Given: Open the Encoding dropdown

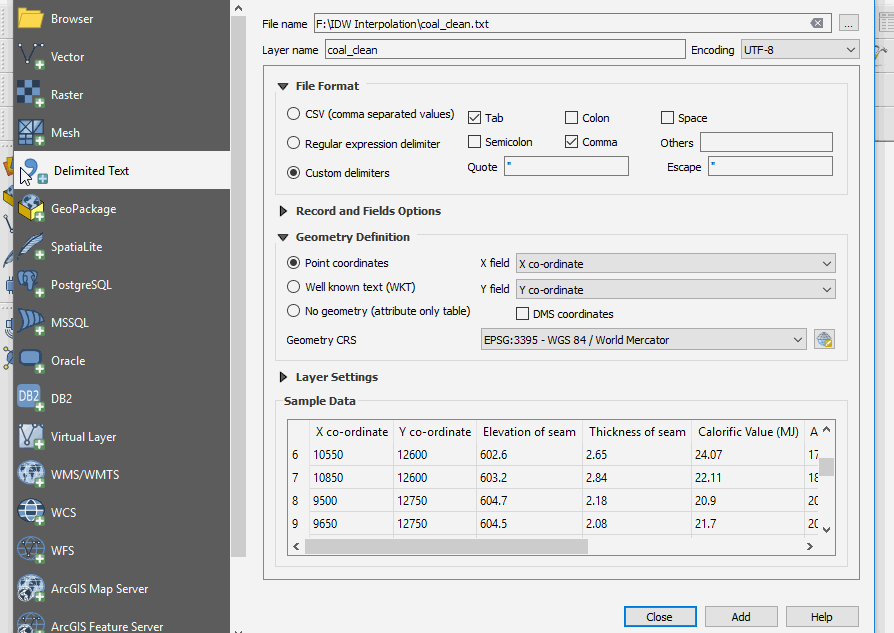Looking at the screenshot, I should click(797, 48).
